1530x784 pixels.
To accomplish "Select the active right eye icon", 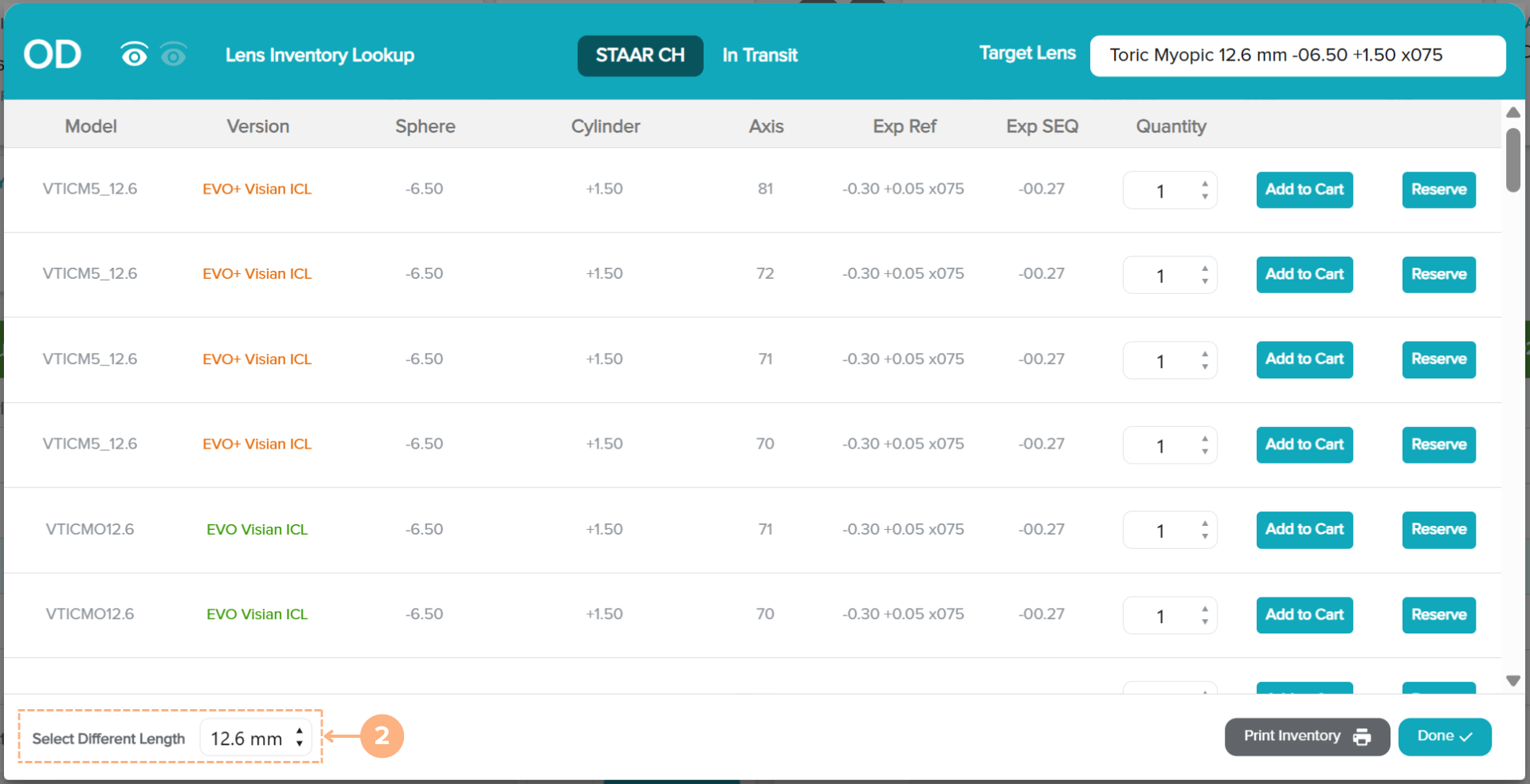I will [134, 55].
